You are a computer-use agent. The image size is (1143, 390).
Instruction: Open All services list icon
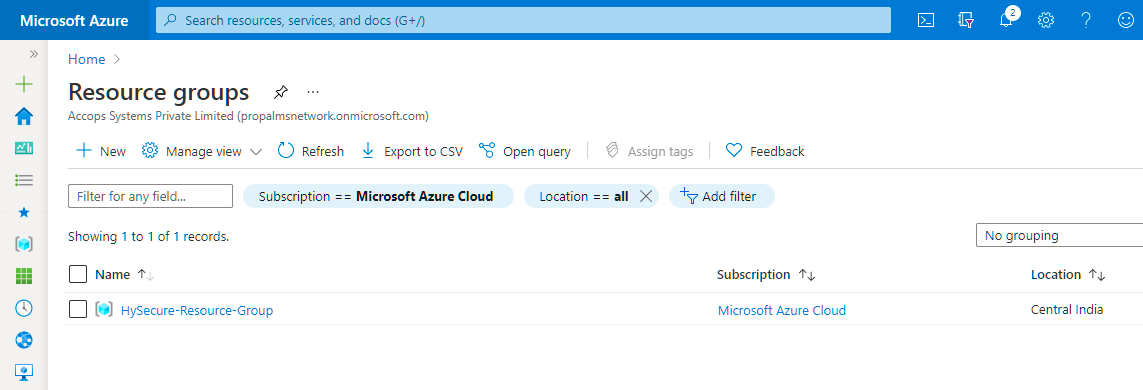click(x=24, y=180)
